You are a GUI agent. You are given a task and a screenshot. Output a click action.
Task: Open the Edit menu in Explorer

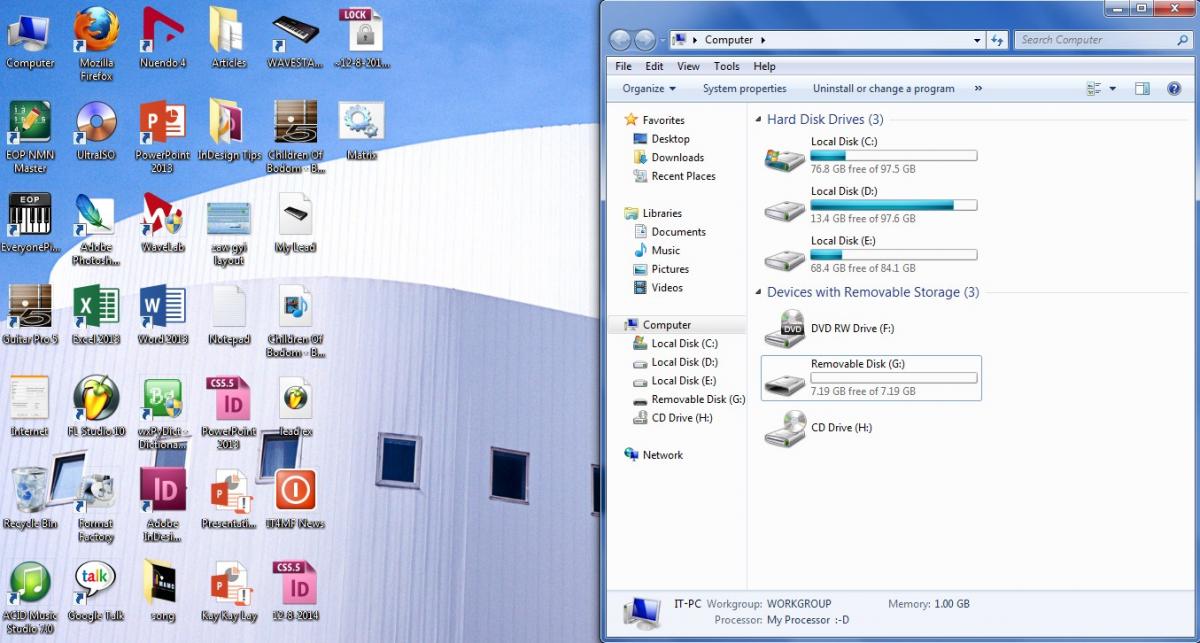click(x=654, y=67)
